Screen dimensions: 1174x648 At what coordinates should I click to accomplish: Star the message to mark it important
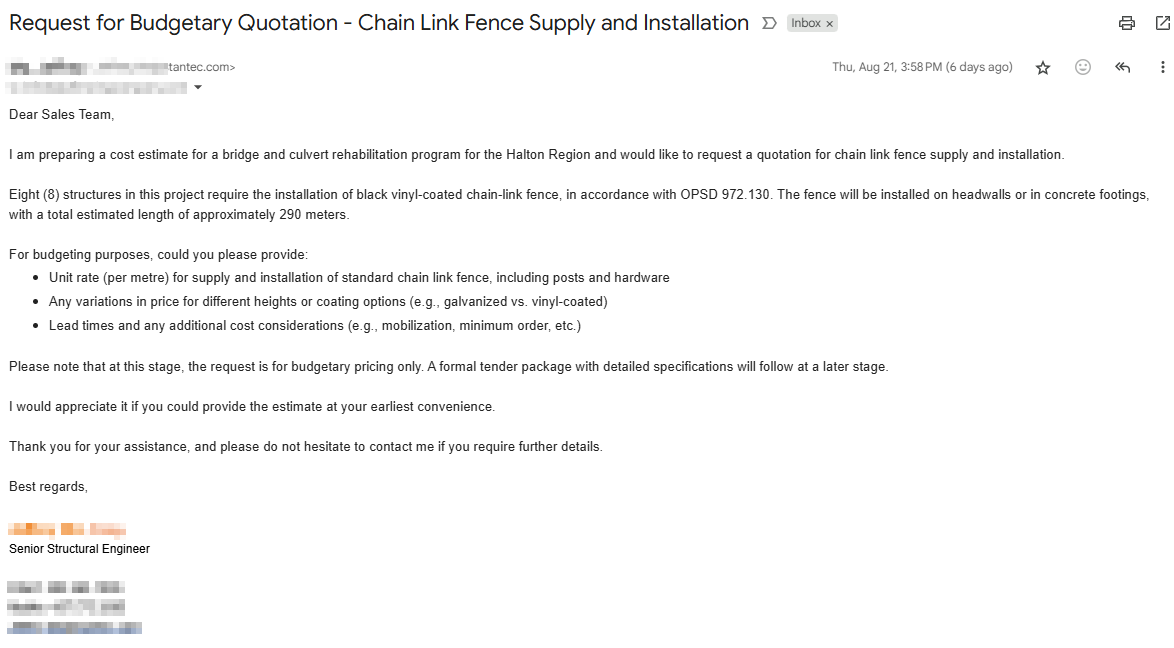point(1043,67)
